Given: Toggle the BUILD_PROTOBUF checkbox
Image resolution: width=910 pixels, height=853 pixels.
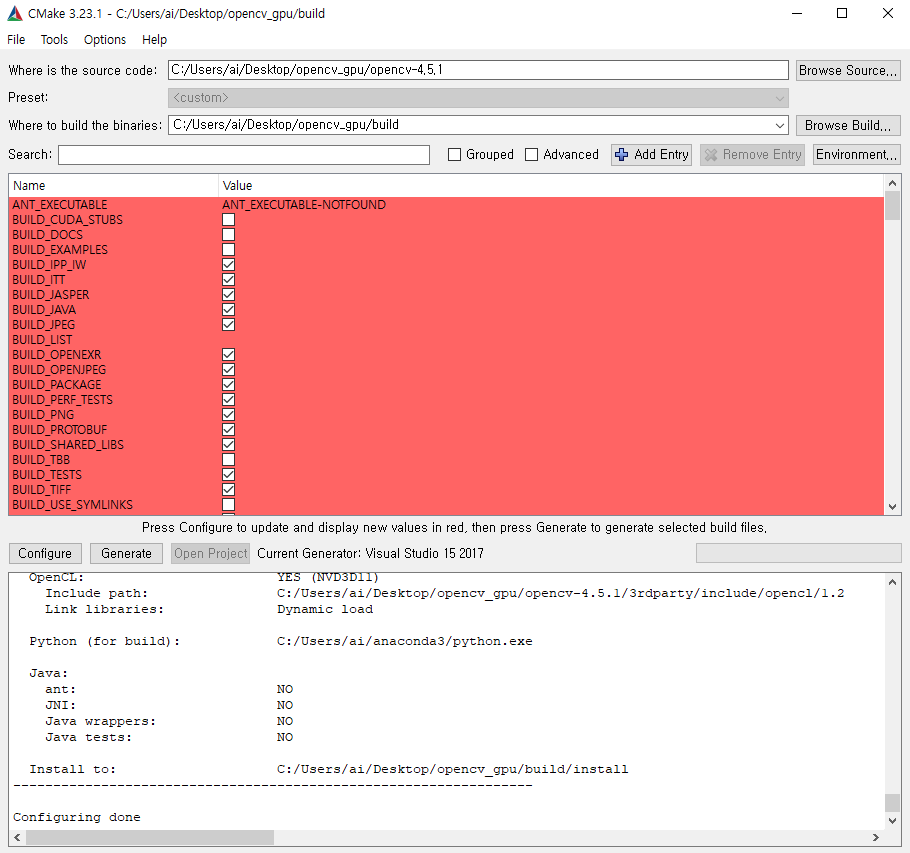Looking at the screenshot, I should [x=229, y=429].
